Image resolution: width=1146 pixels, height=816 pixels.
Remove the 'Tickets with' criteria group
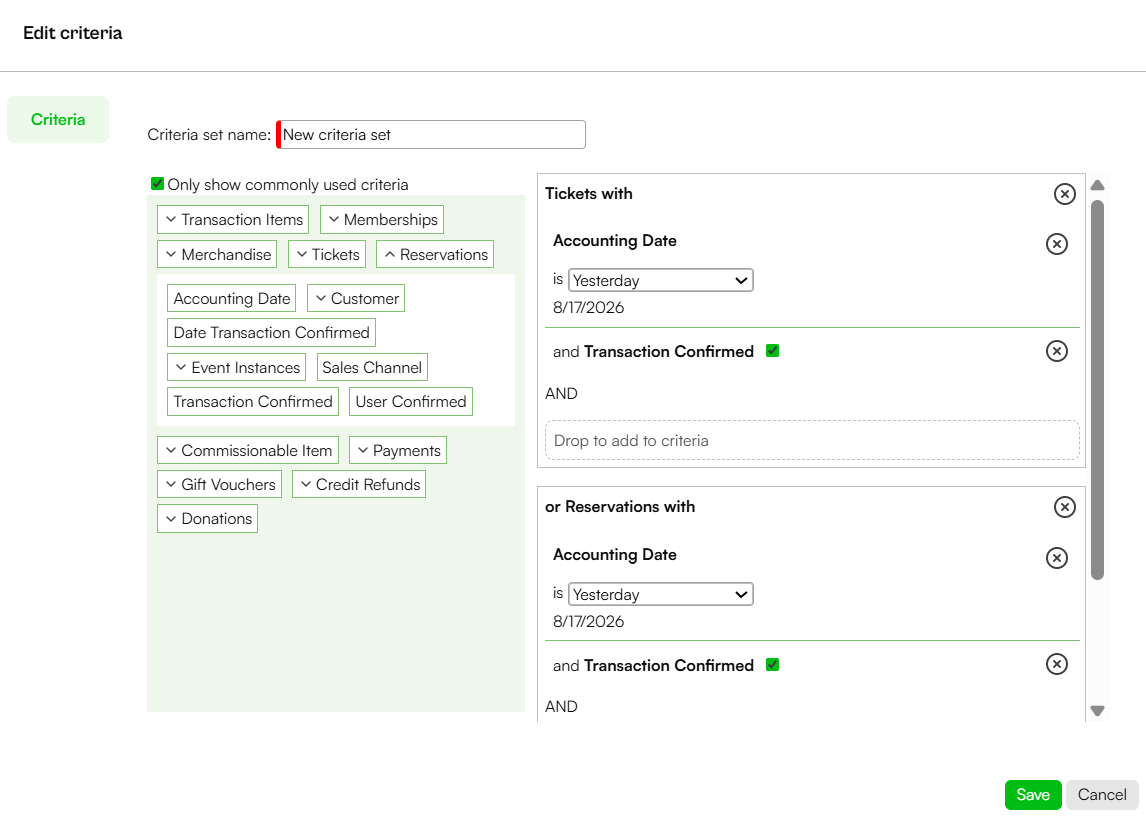pos(1064,194)
